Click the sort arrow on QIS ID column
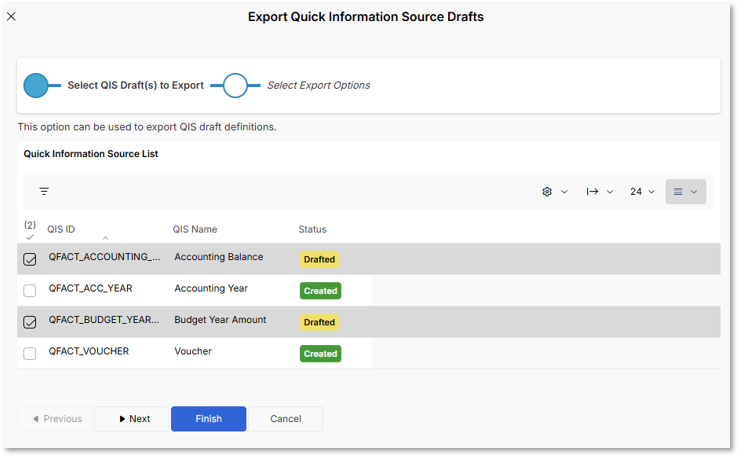The height and width of the screenshot is (457, 739). [106, 238]
